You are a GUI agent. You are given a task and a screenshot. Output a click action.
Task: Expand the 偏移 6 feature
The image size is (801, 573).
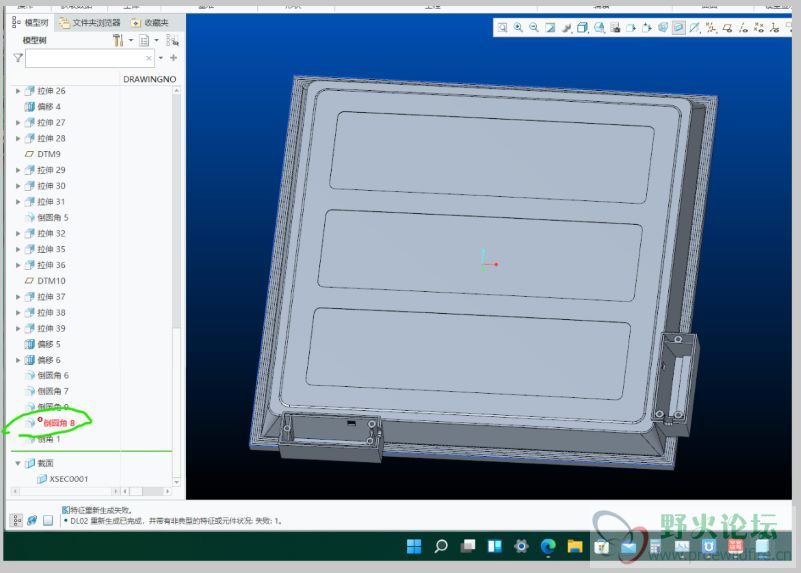(x=18, y=360)
